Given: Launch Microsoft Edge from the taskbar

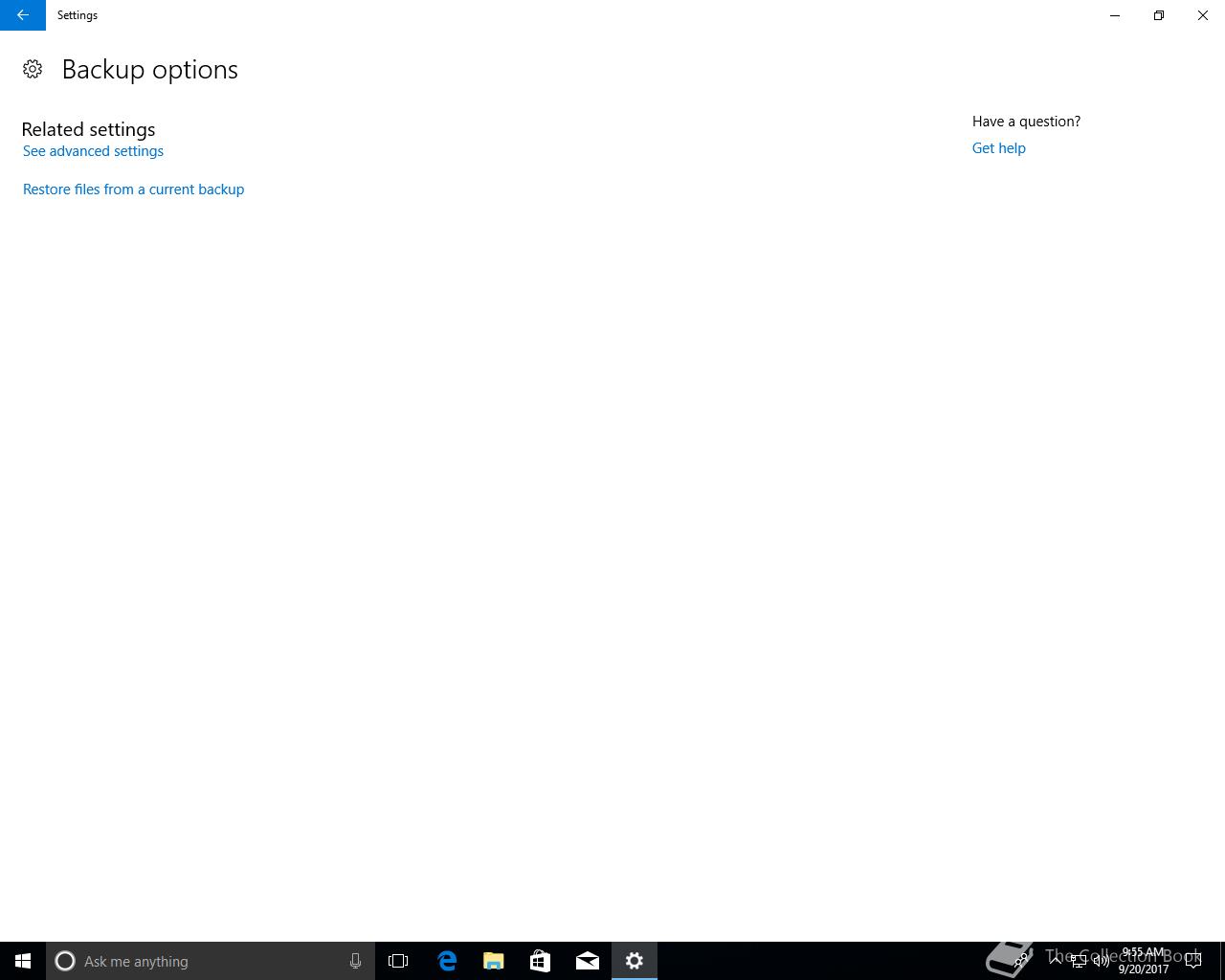Looking at the screenshot, I should point(447,961).
